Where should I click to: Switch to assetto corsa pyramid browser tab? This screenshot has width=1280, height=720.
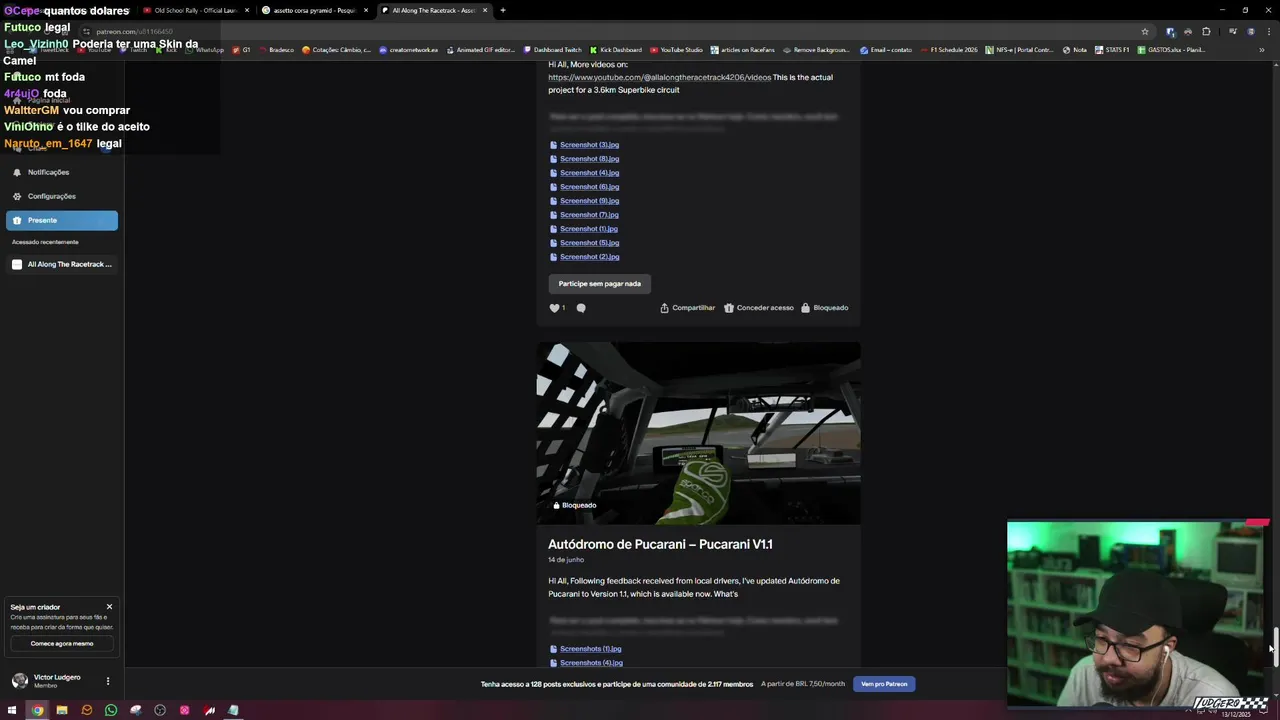pyautogui.click(x=315, y=10)
